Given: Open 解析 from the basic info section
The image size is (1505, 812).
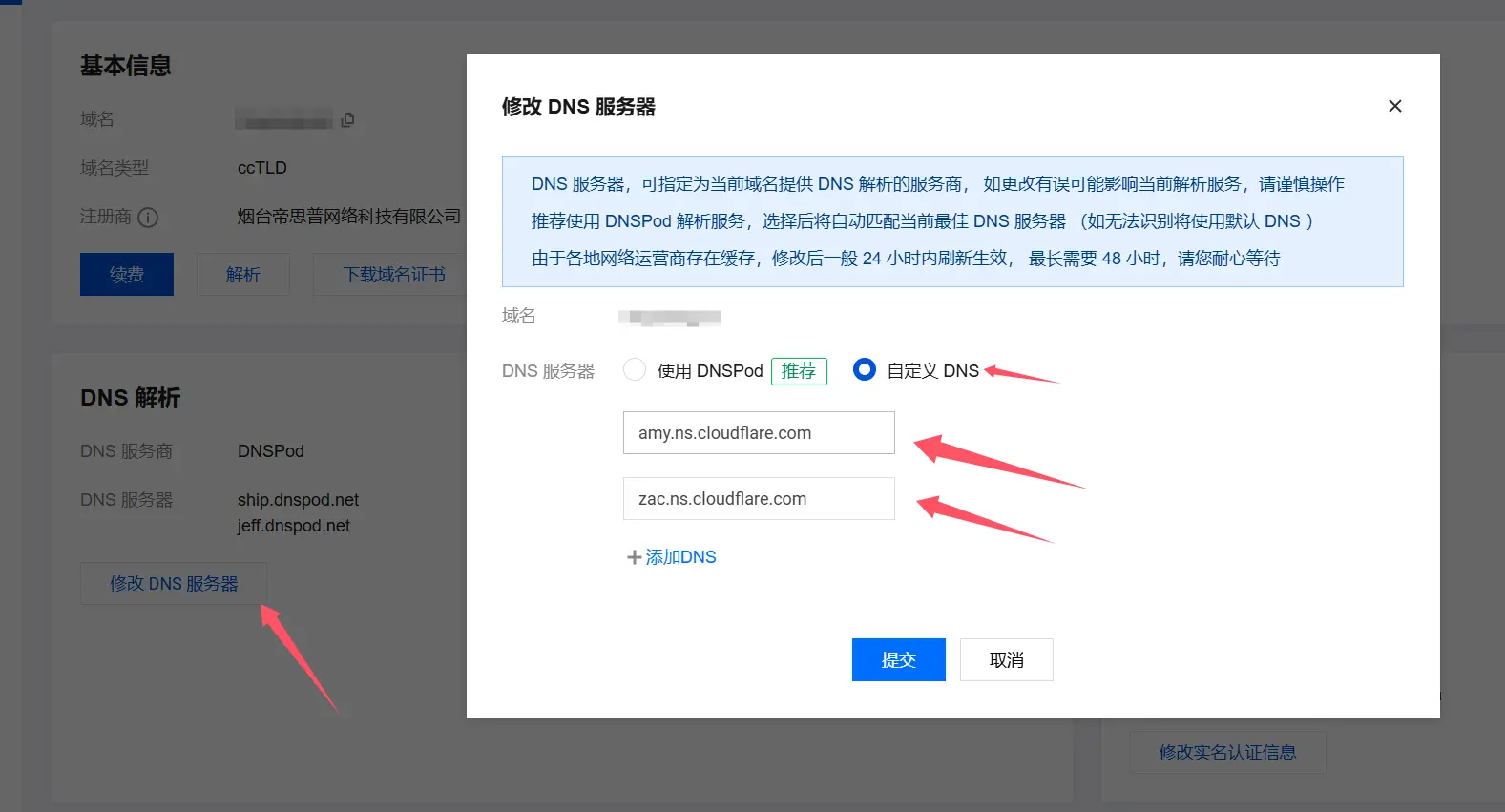Looking at the screenshot, I should (x=243, y=275).
